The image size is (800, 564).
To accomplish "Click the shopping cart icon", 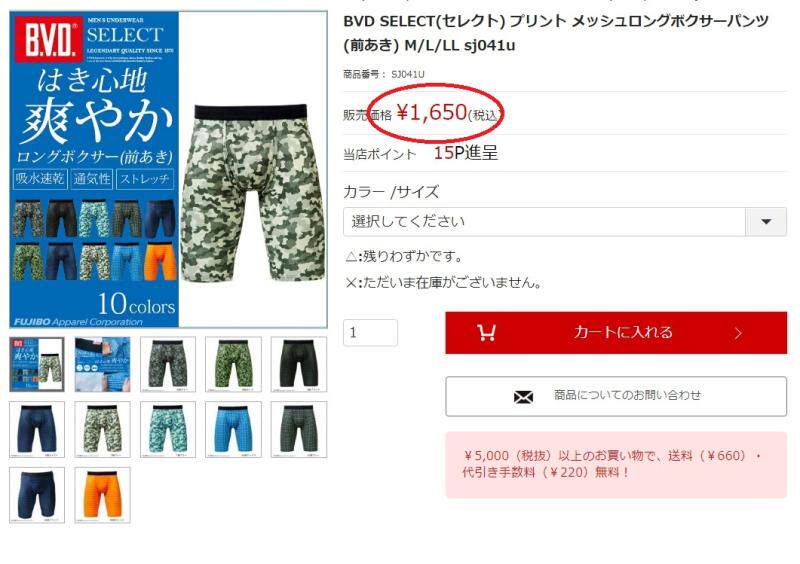I will point(486,333).
